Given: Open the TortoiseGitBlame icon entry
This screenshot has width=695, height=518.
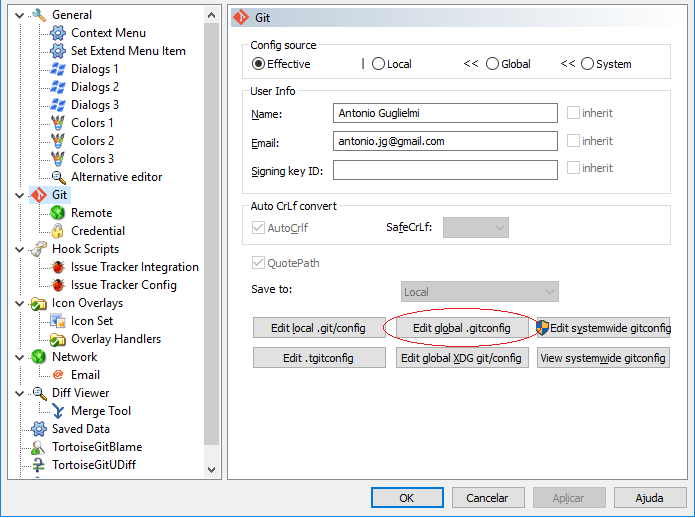Looking at the screenshot, I should click(x=39, y=447).
